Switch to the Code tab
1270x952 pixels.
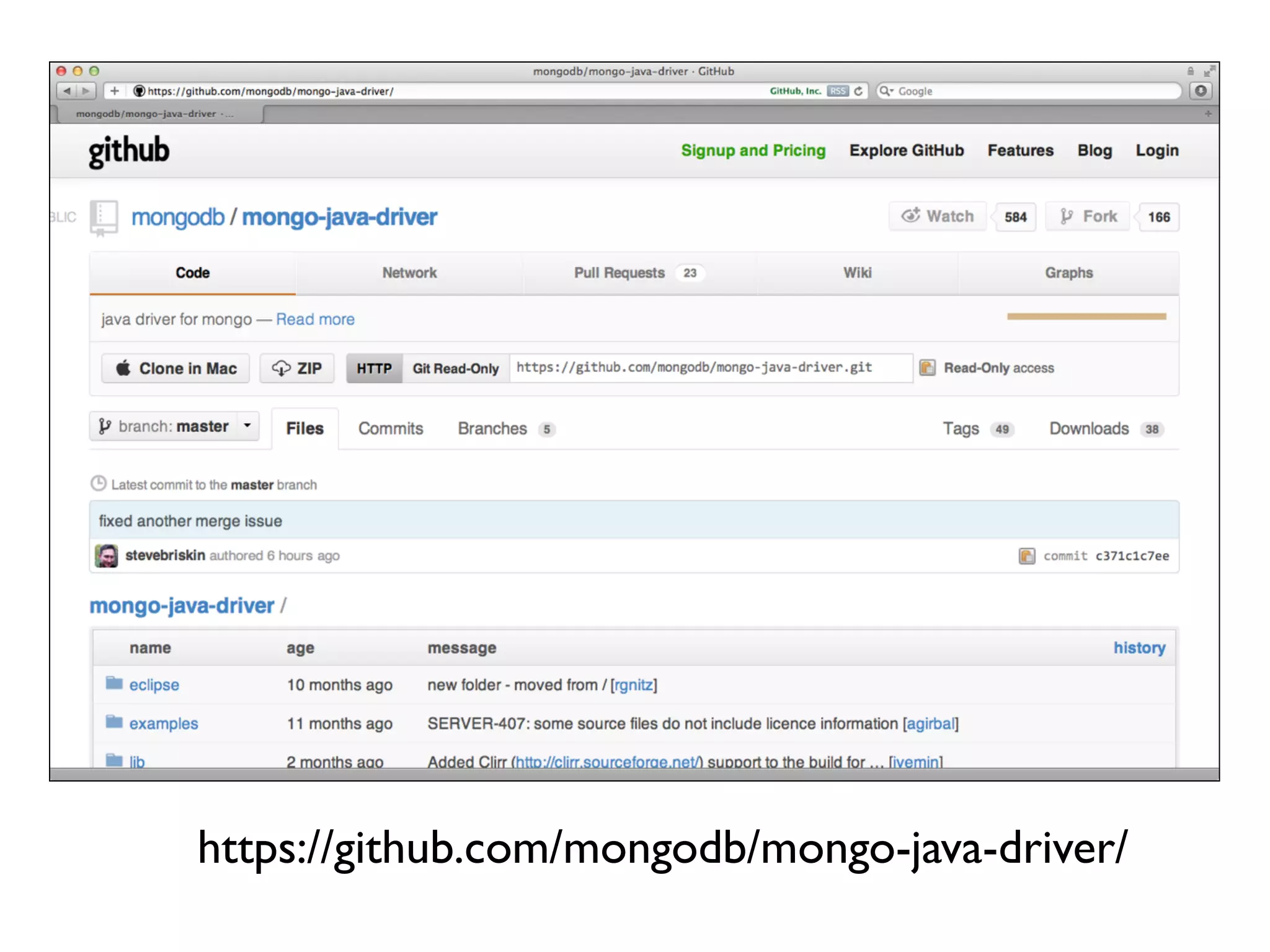193,273
